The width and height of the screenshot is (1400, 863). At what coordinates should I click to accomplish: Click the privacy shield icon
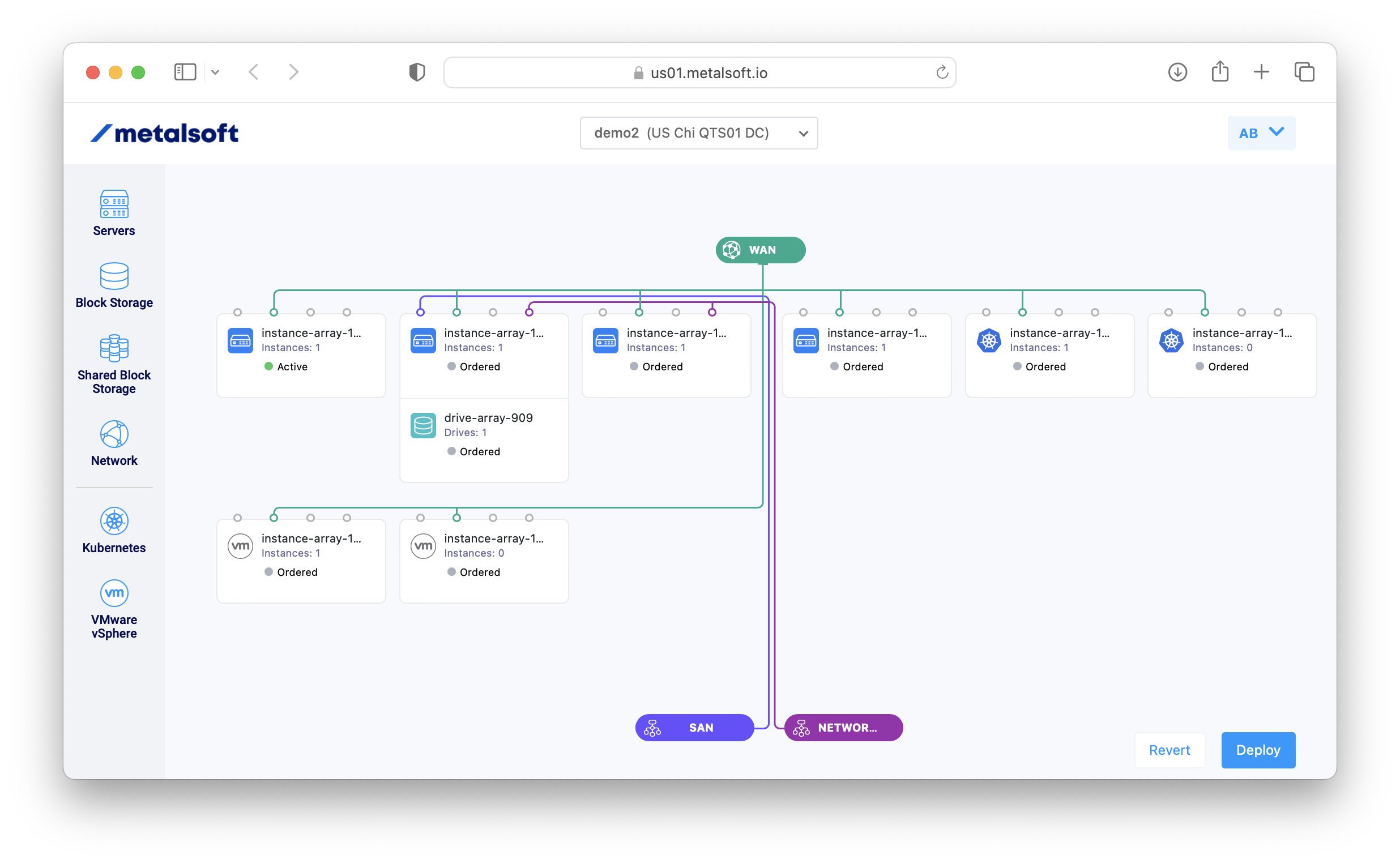click(x=417, y=72)
